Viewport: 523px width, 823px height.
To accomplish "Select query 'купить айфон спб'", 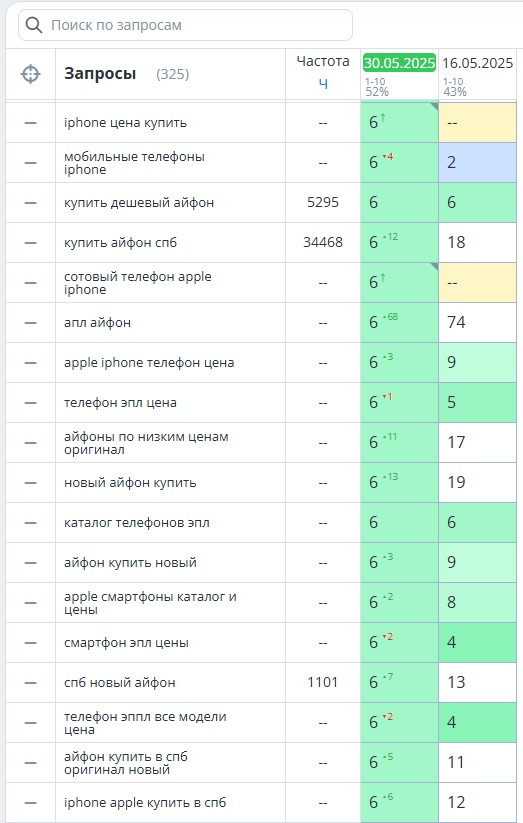I will coord(120,242).
